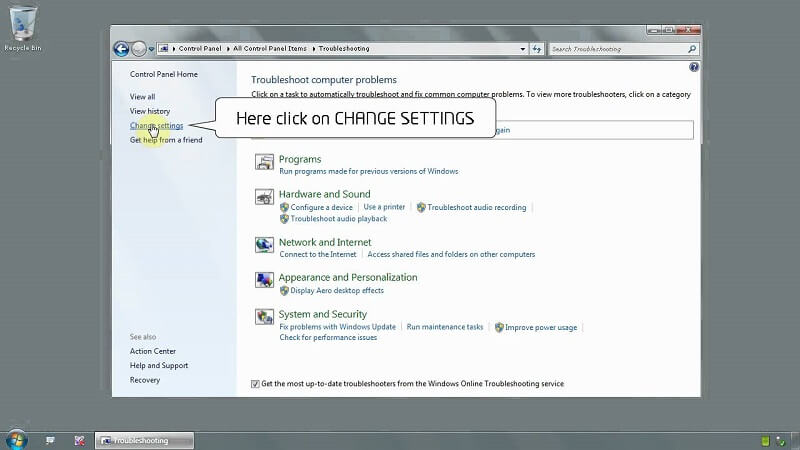Click shield icon beside Troubleshoot audio playback
This screenshot has height=450, width=800.
coord(284,218)
